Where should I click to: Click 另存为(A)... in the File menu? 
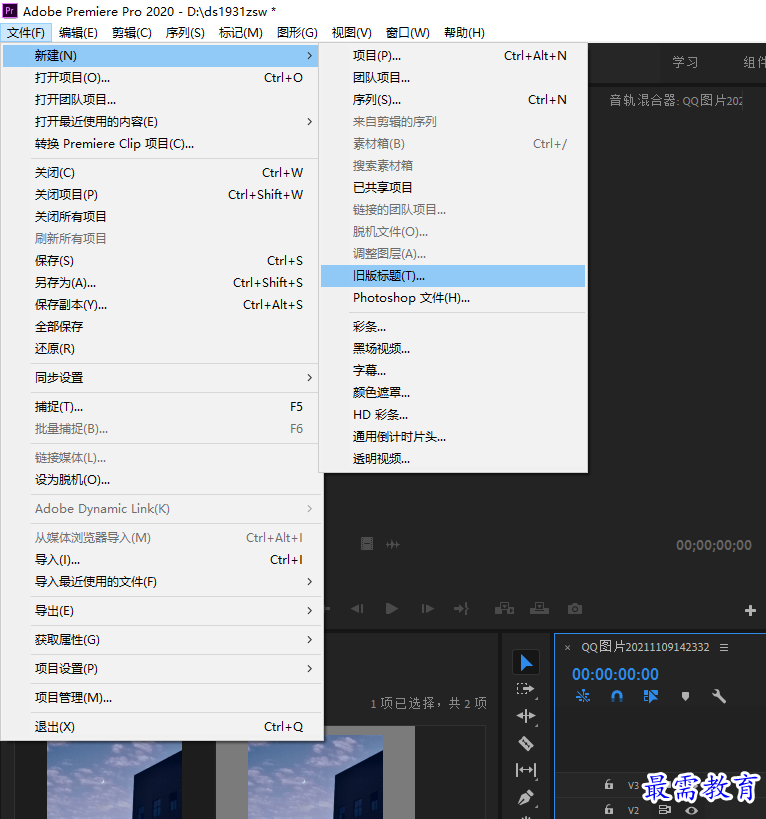160,283
